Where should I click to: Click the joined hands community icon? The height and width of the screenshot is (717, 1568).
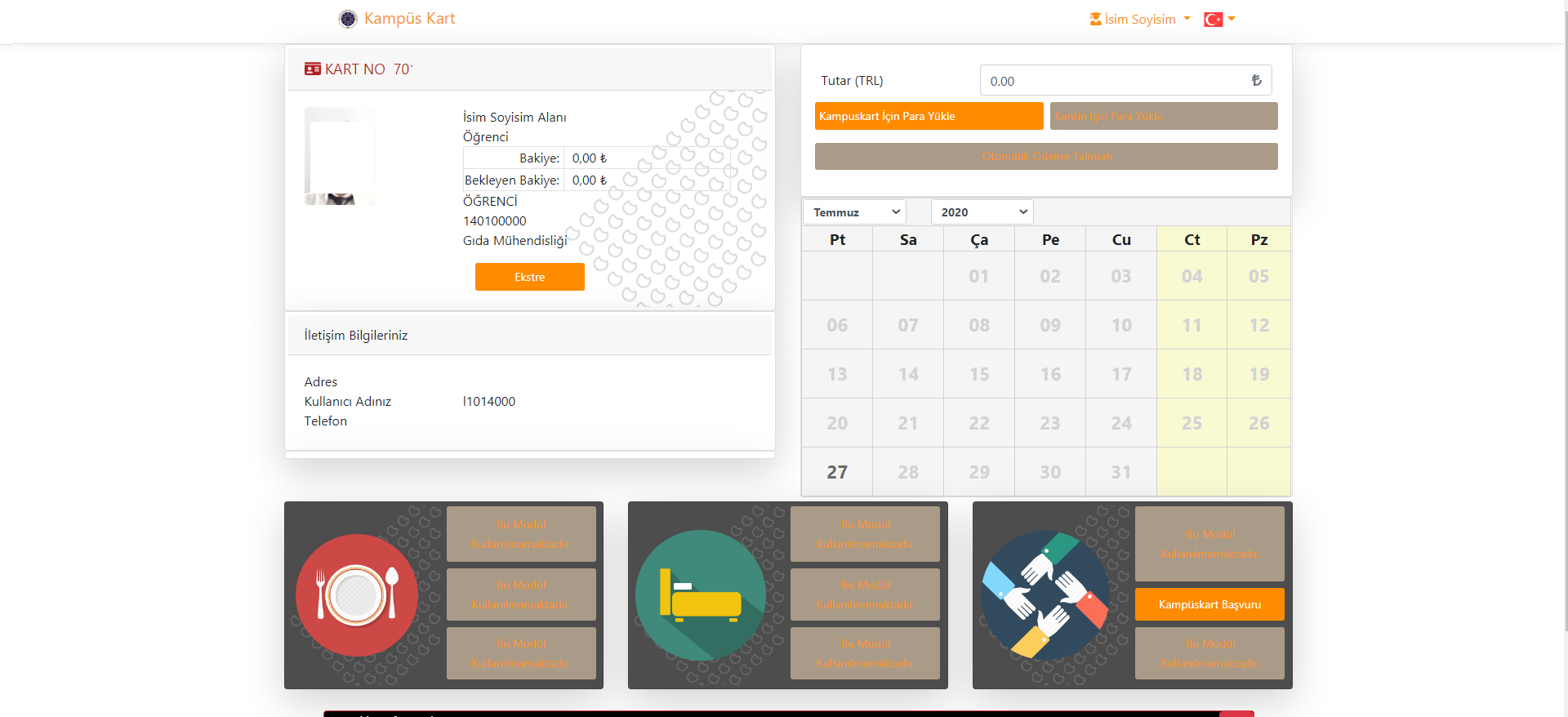click(x=1045, y=595)
